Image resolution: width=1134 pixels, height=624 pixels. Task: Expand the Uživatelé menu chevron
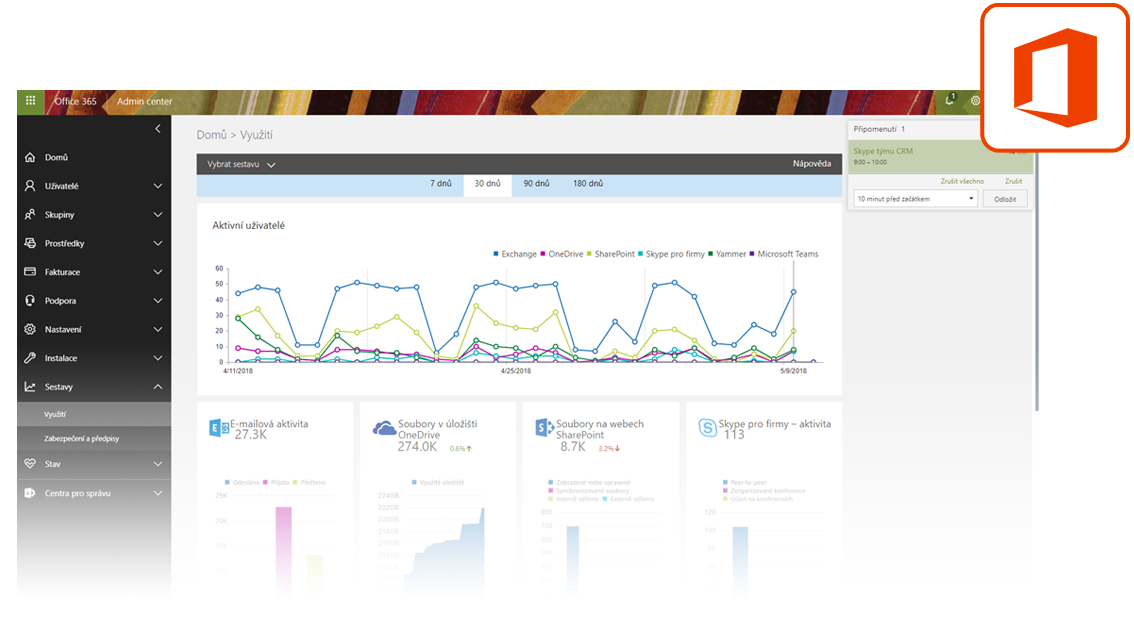(158, 186)
